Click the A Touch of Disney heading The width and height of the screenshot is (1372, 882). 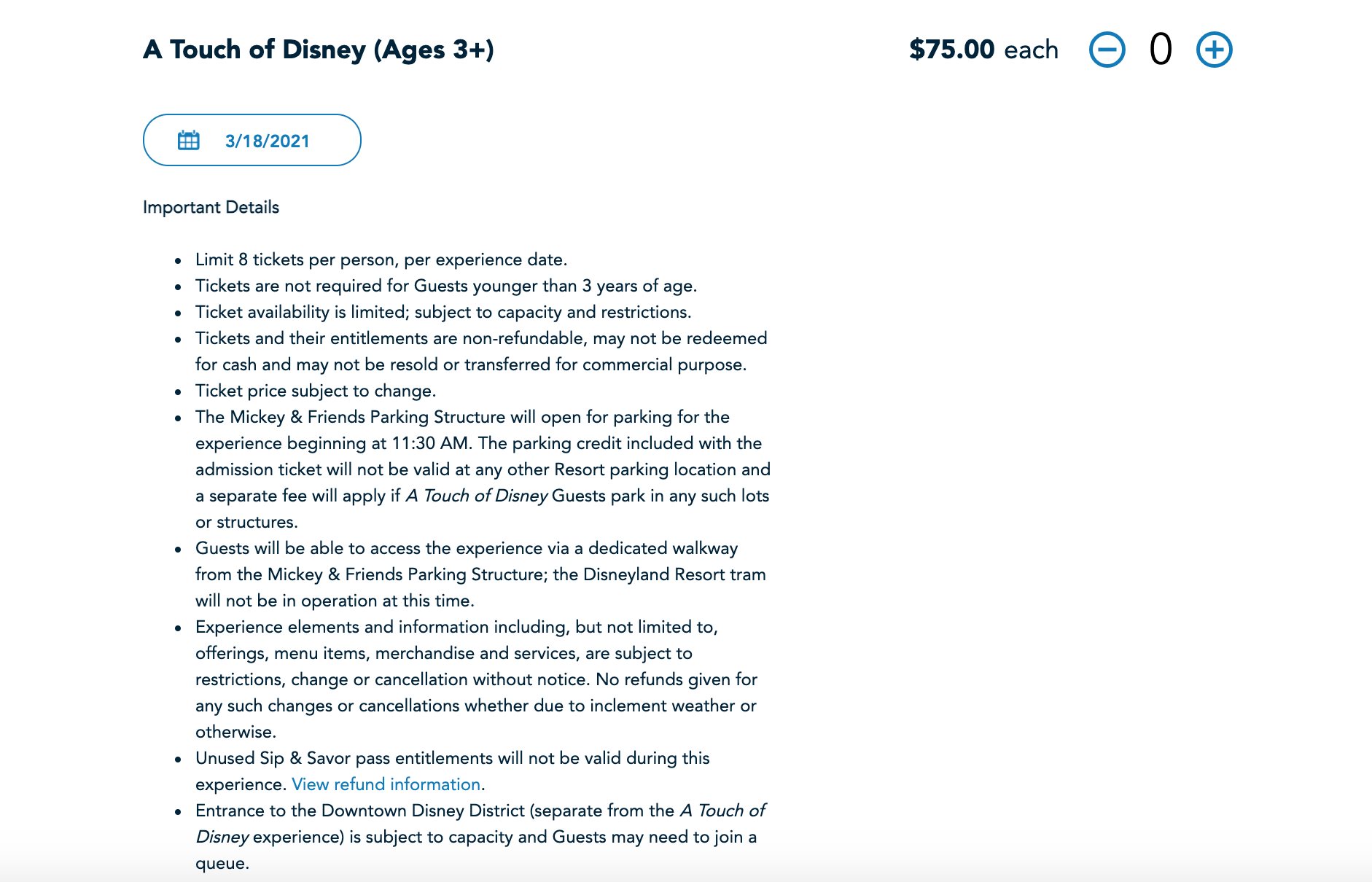319,50
